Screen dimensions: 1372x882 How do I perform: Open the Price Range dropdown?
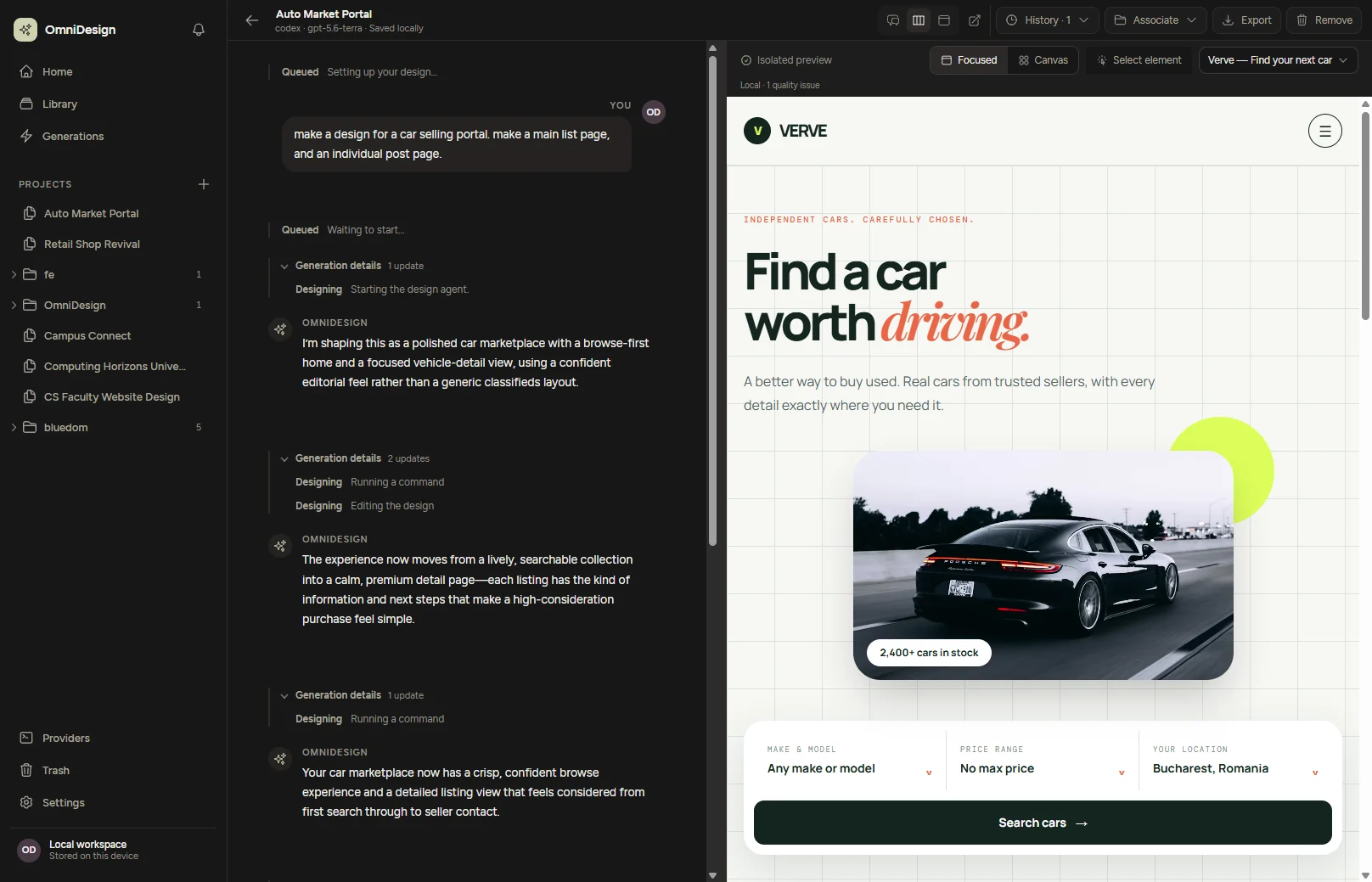pyautogui.click(x=1043, y=761)
